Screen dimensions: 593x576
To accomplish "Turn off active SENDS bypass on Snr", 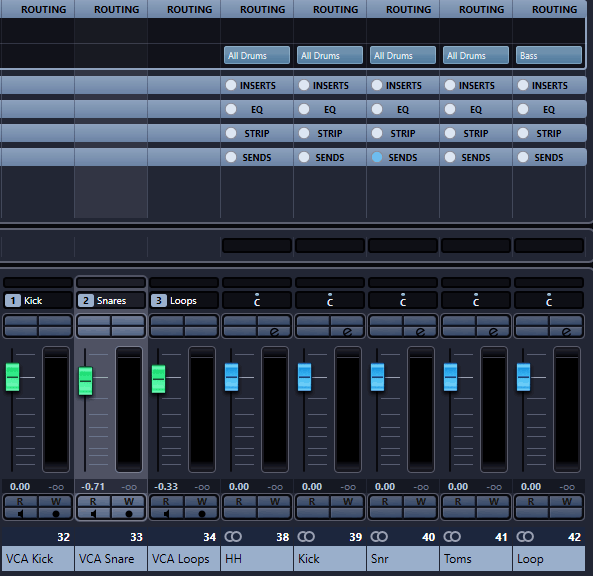I will pos(377,157).
